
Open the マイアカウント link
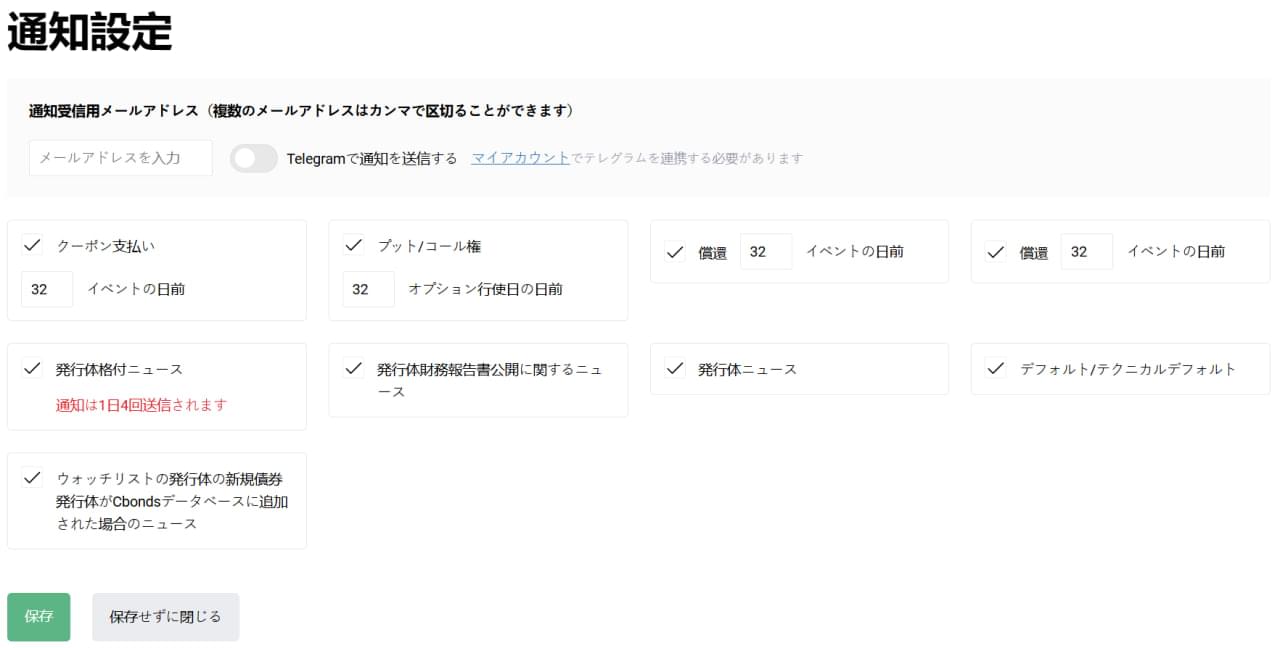point(520,157)
